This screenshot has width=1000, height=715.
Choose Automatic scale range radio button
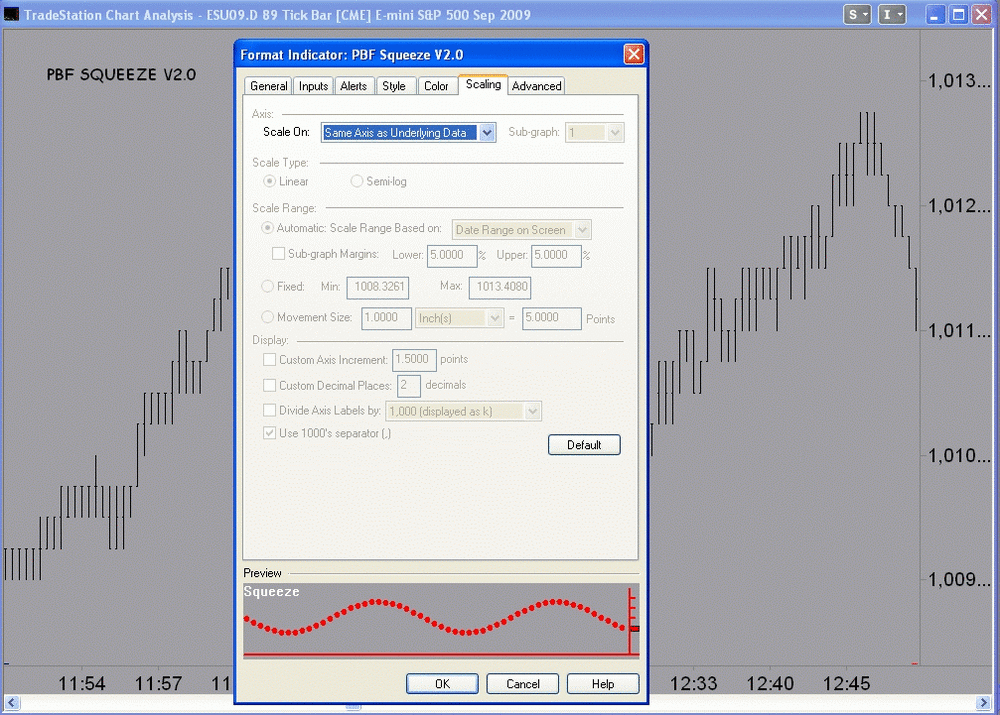pos(267,228)
